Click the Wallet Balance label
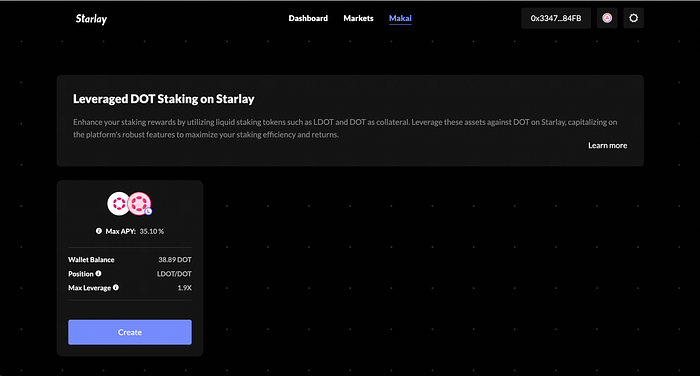 91,259
